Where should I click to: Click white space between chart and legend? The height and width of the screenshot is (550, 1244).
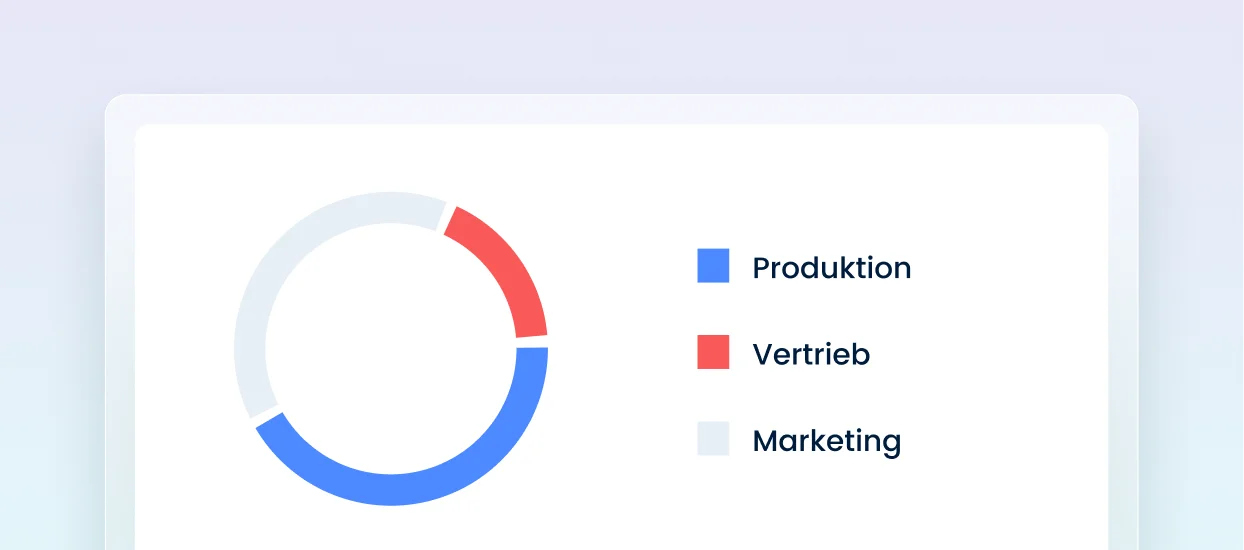(x=620, y=350)
